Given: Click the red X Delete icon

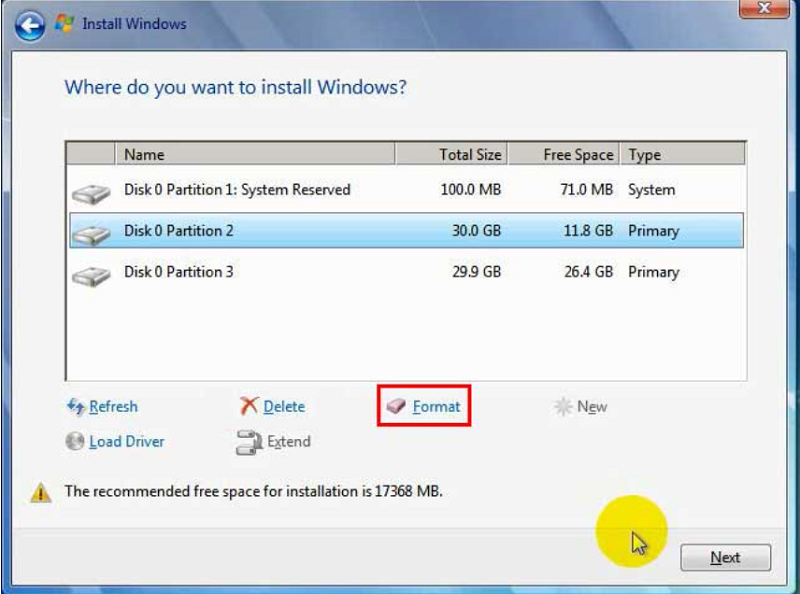Looking at the screenshot, I should coord(249,407).
